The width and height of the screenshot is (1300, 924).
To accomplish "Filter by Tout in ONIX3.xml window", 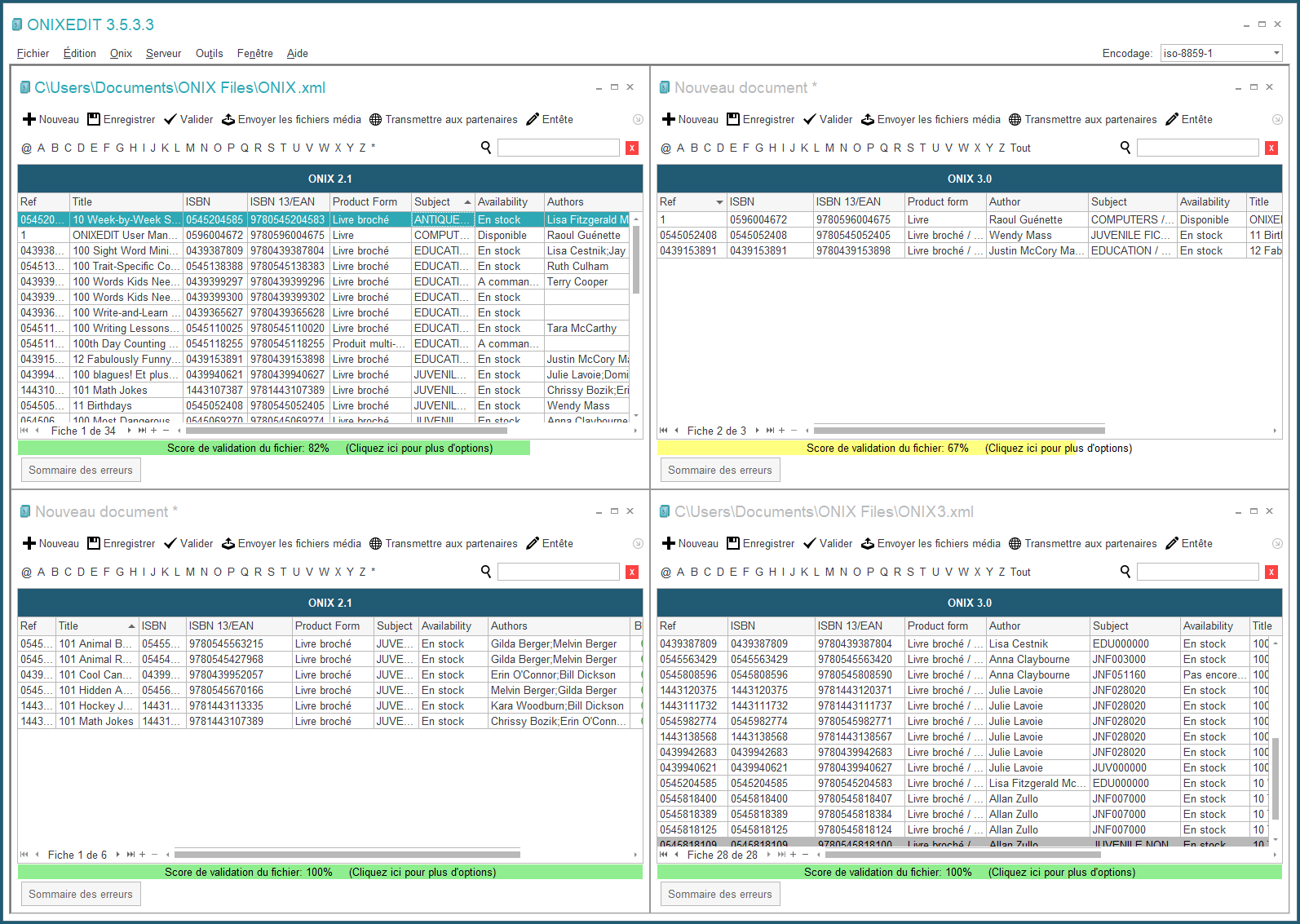I will [1020, 572].
